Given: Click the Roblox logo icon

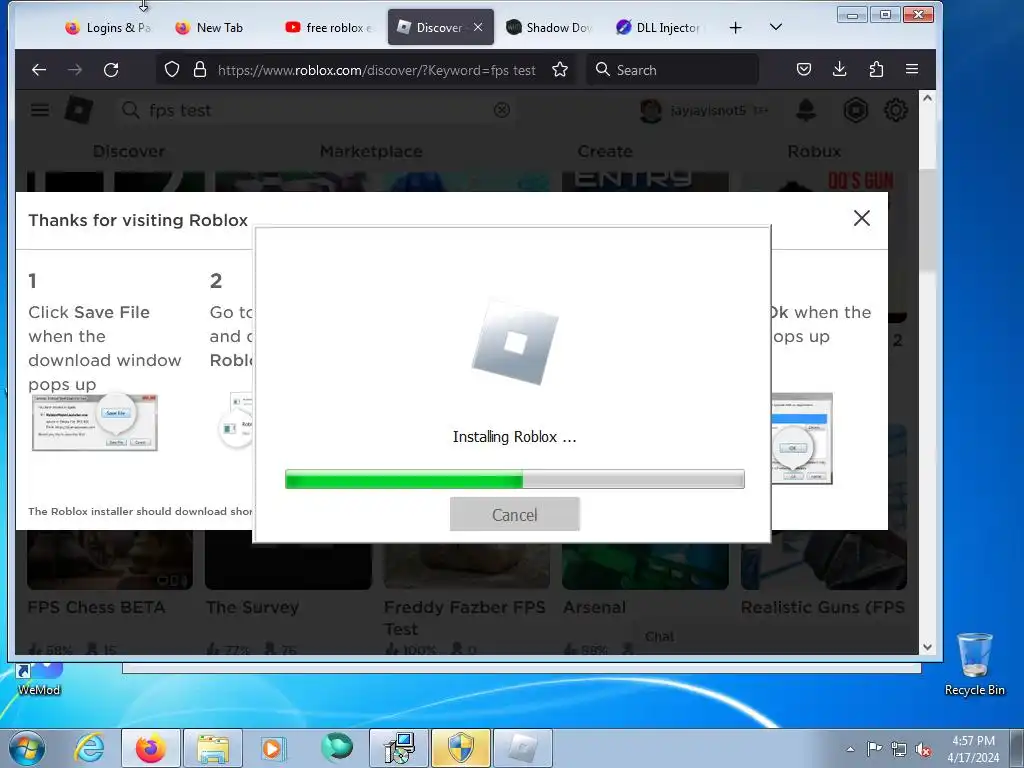Looking at the screenshot, I should pyautogui.click(x=78, y=110).
